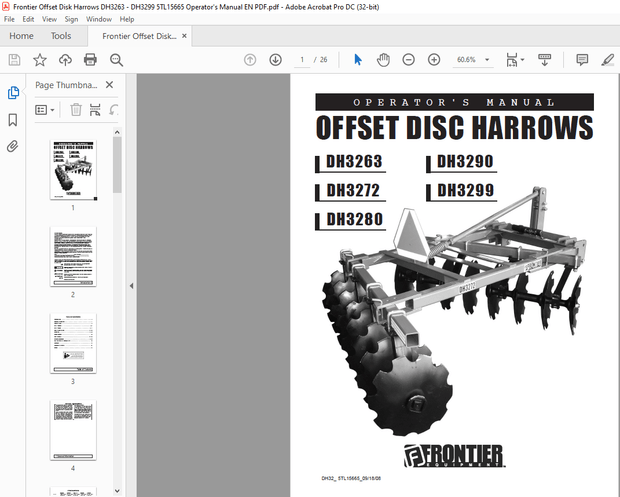620x497 pixels.
Task: Click the Save file icon
Action: coord(15,60)
